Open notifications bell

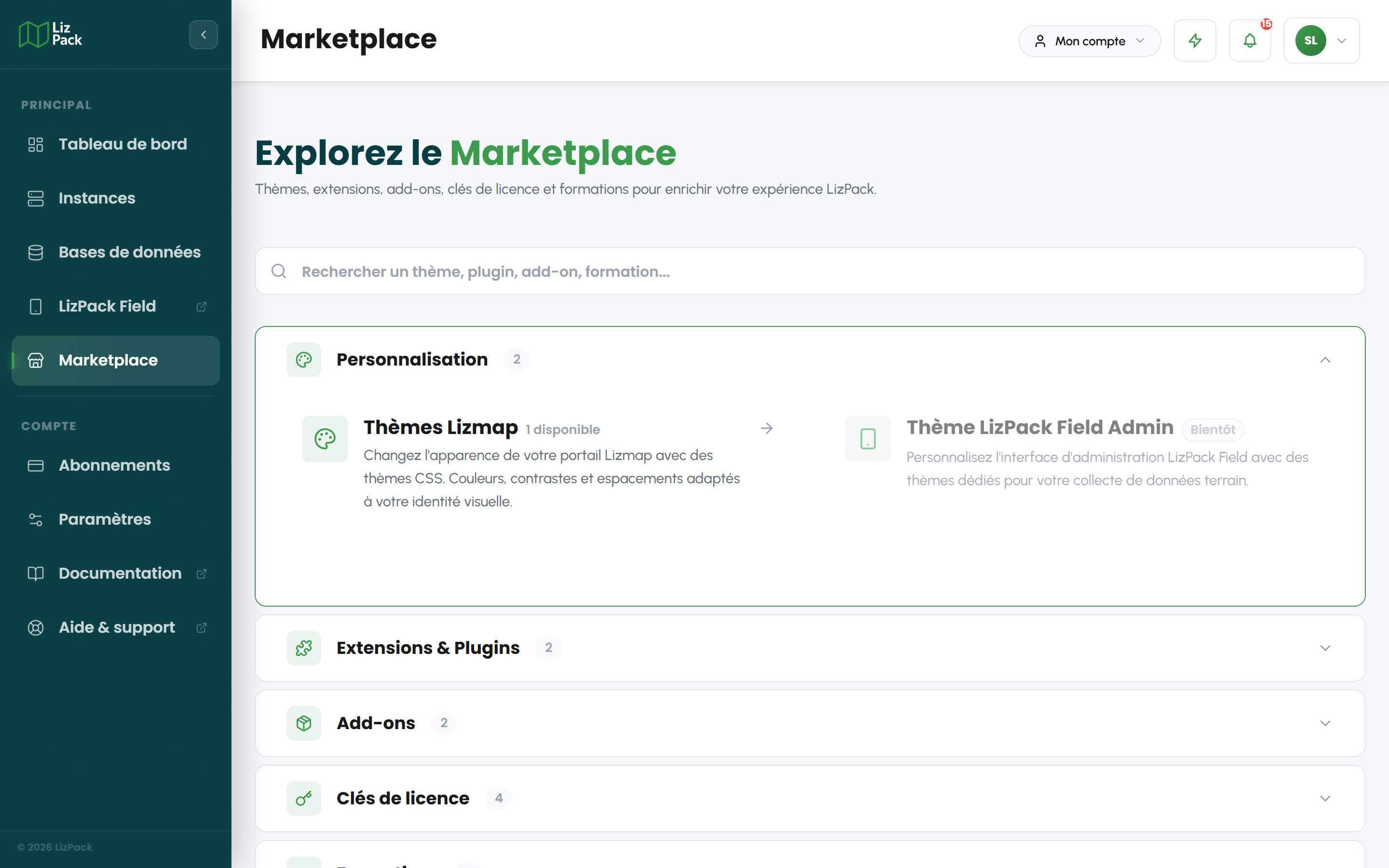click(x=1250, y=41)
